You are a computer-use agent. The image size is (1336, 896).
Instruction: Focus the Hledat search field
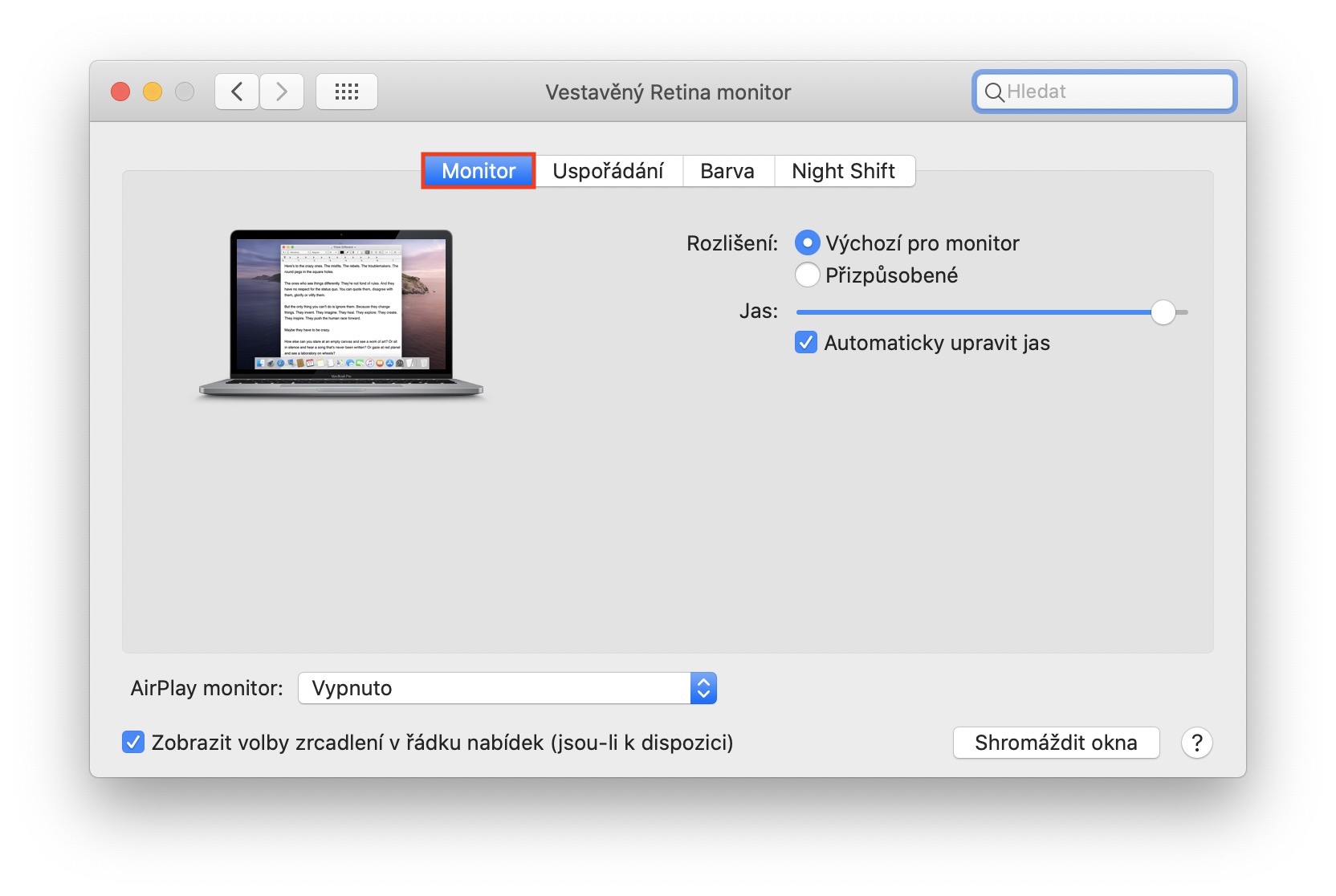[x=1104, y=92]
